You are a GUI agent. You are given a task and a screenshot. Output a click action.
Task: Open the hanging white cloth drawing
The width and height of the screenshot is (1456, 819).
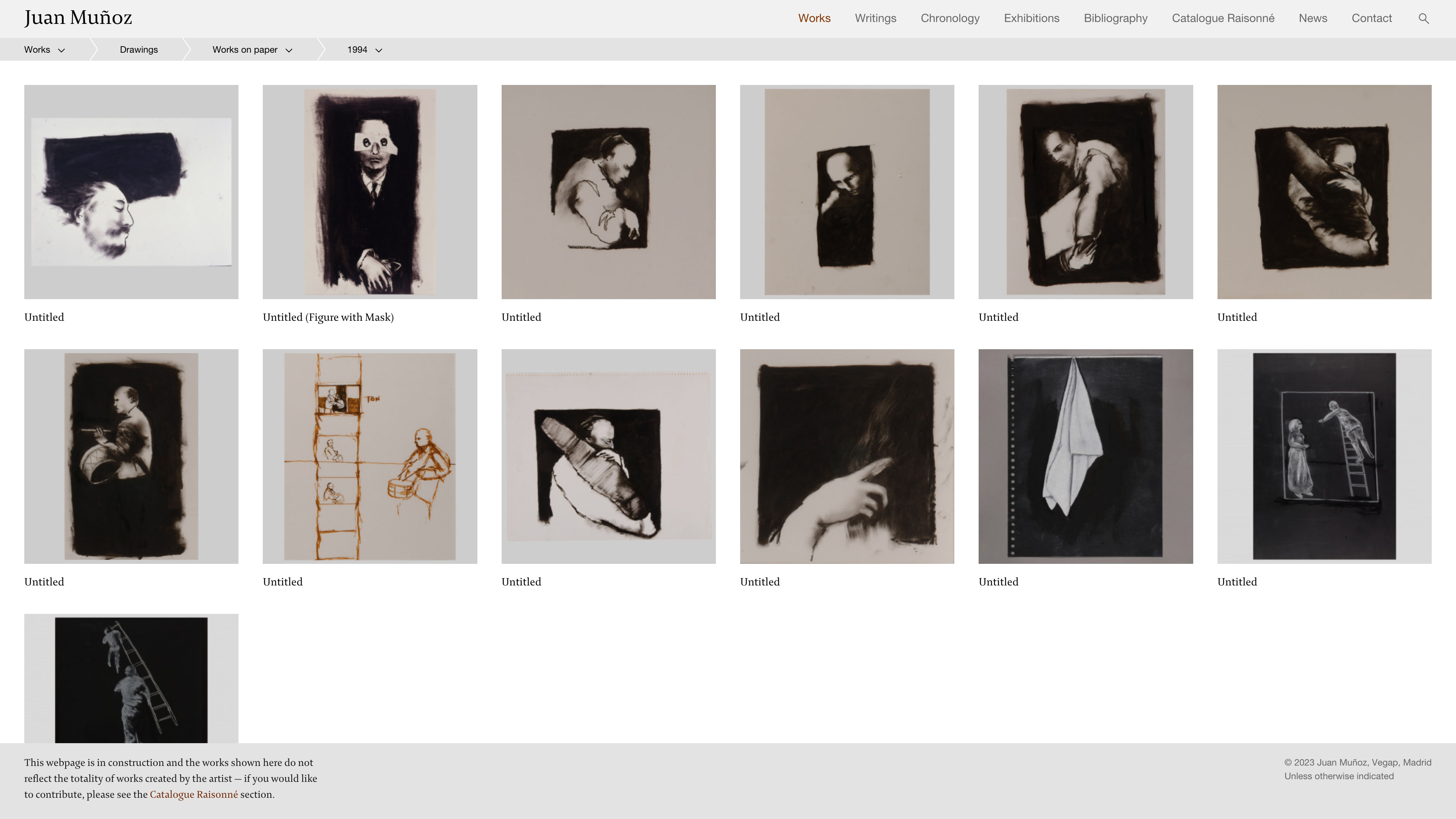1085,456
